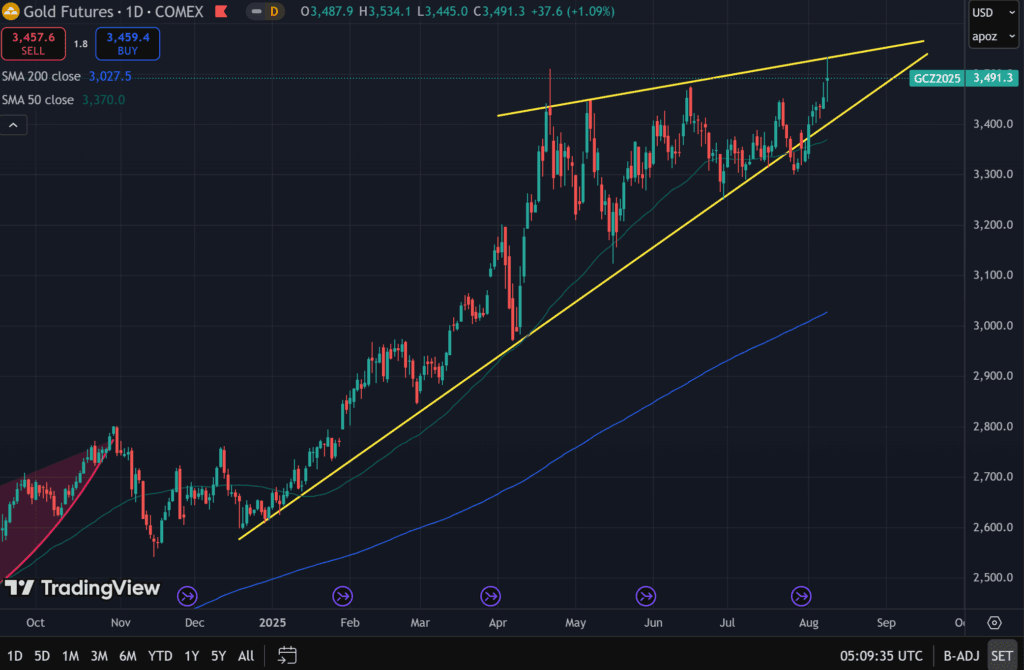Click the Gold Futures symbol logo icon

(12, 11)
